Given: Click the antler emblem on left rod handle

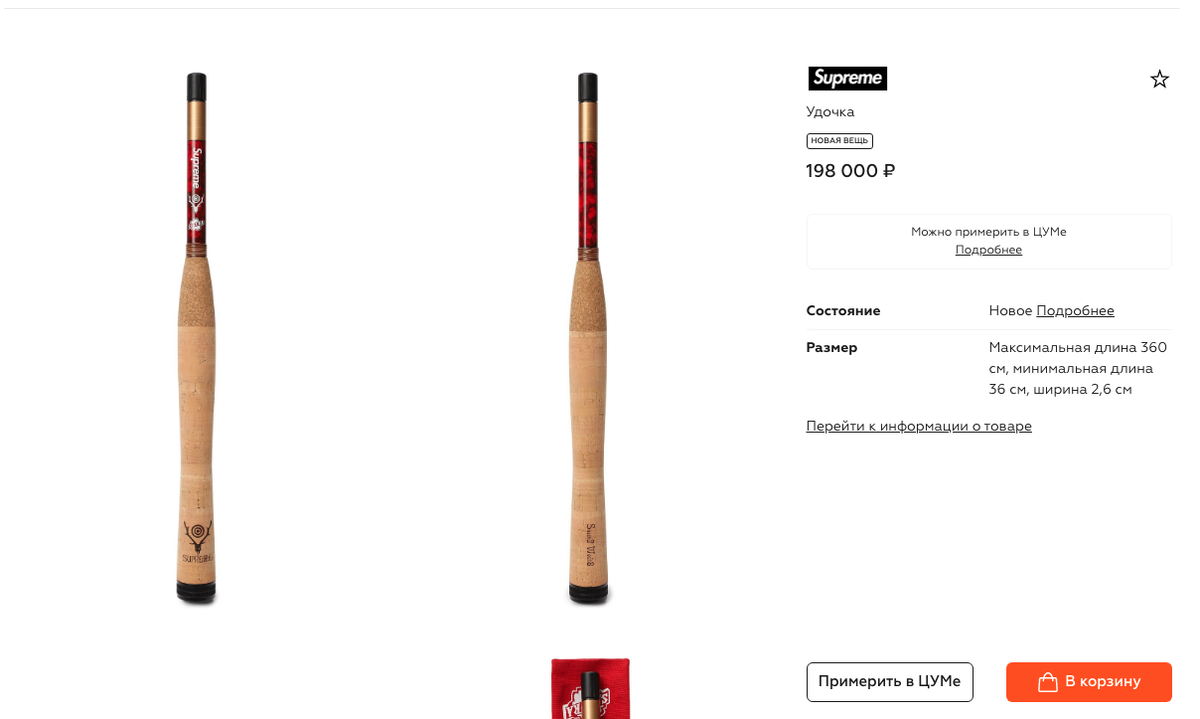Looking at the screenshot, I should click(x=197, y=537).
